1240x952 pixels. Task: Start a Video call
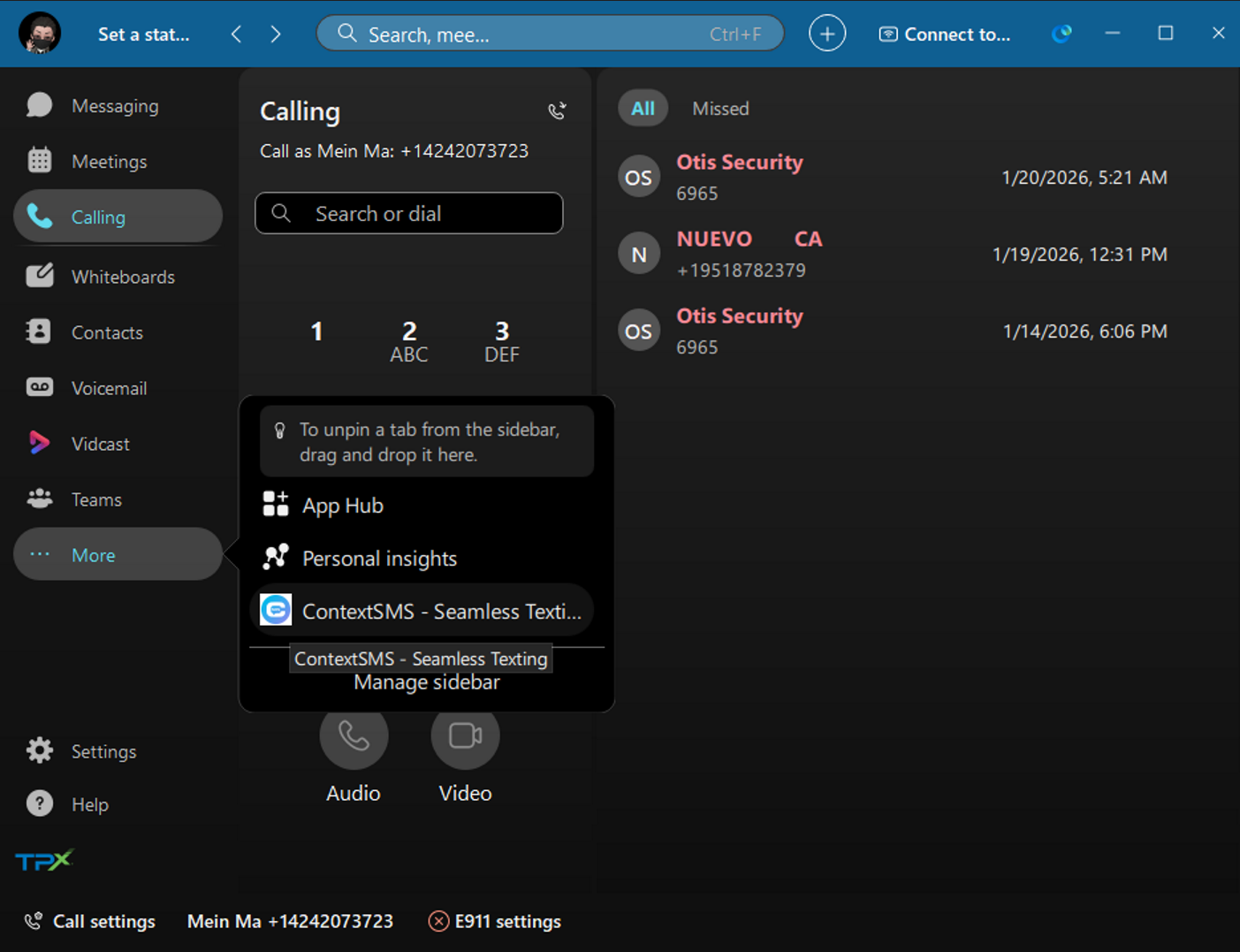coord(465,735)
